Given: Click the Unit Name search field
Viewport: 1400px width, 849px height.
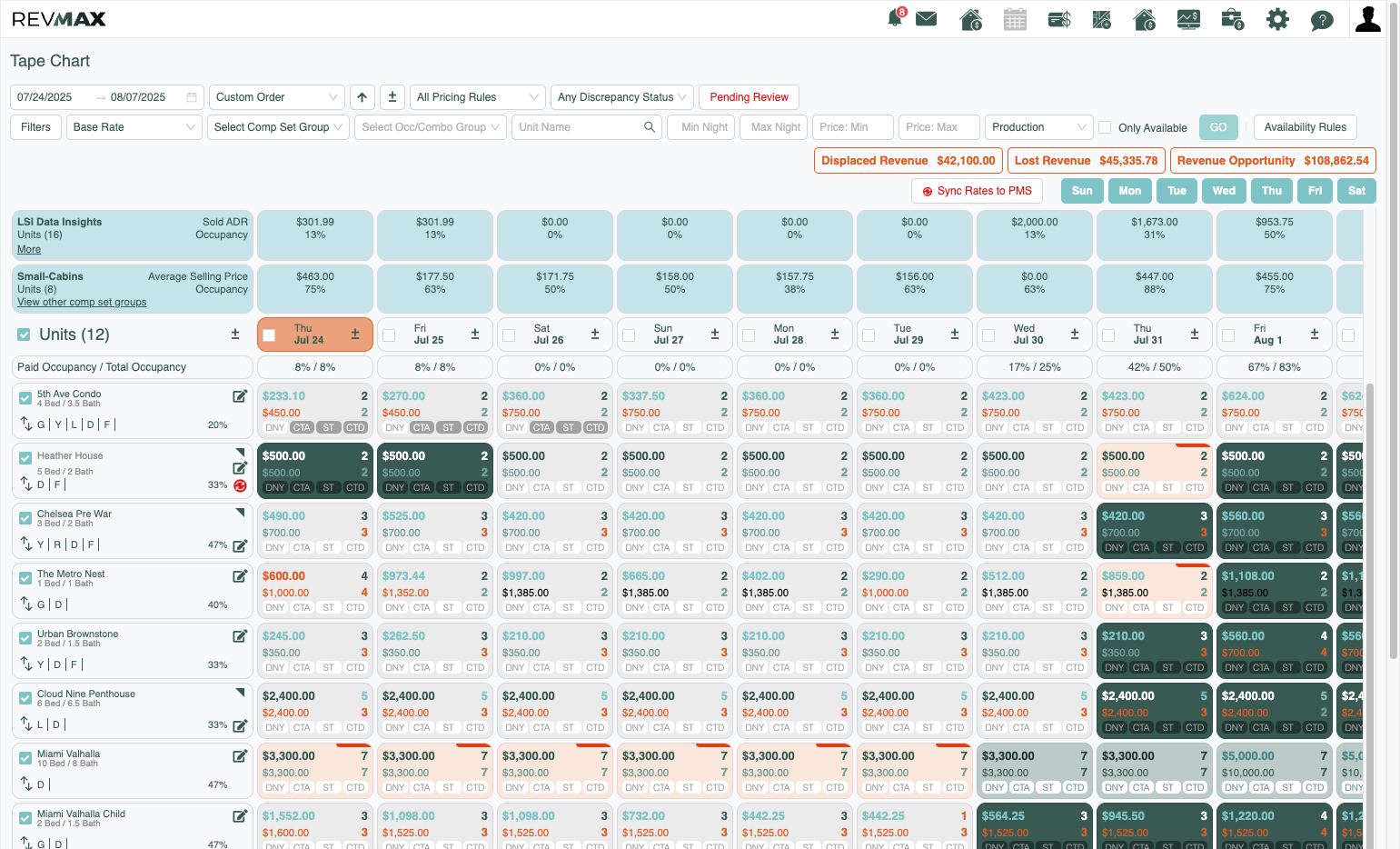Looking at the screenshot, I should (x=587, y=127).
